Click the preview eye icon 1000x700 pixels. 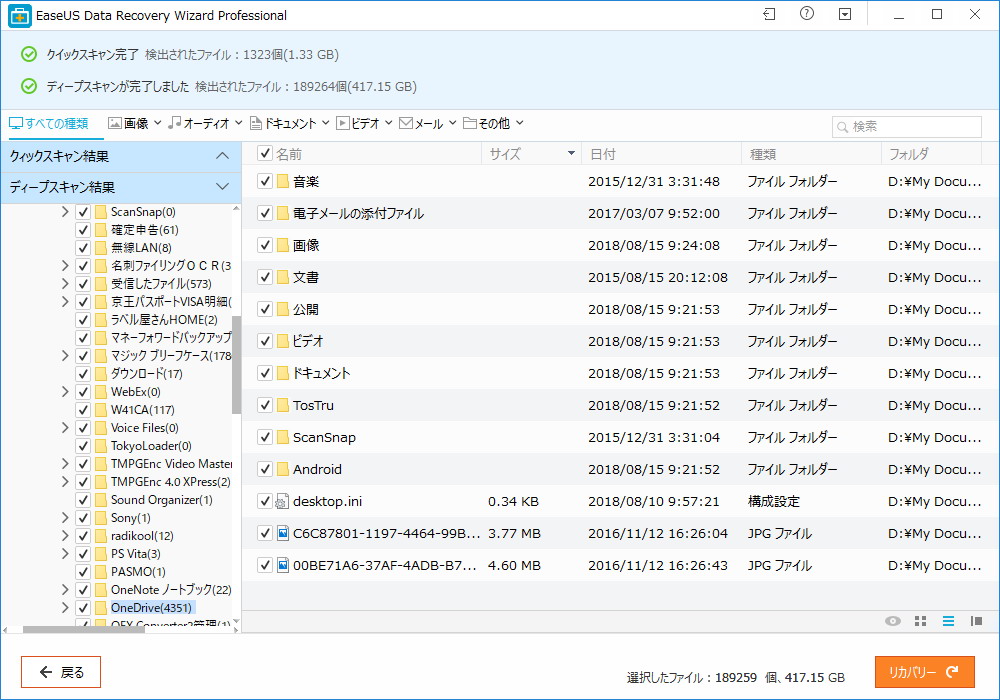(x=893, y=621)
